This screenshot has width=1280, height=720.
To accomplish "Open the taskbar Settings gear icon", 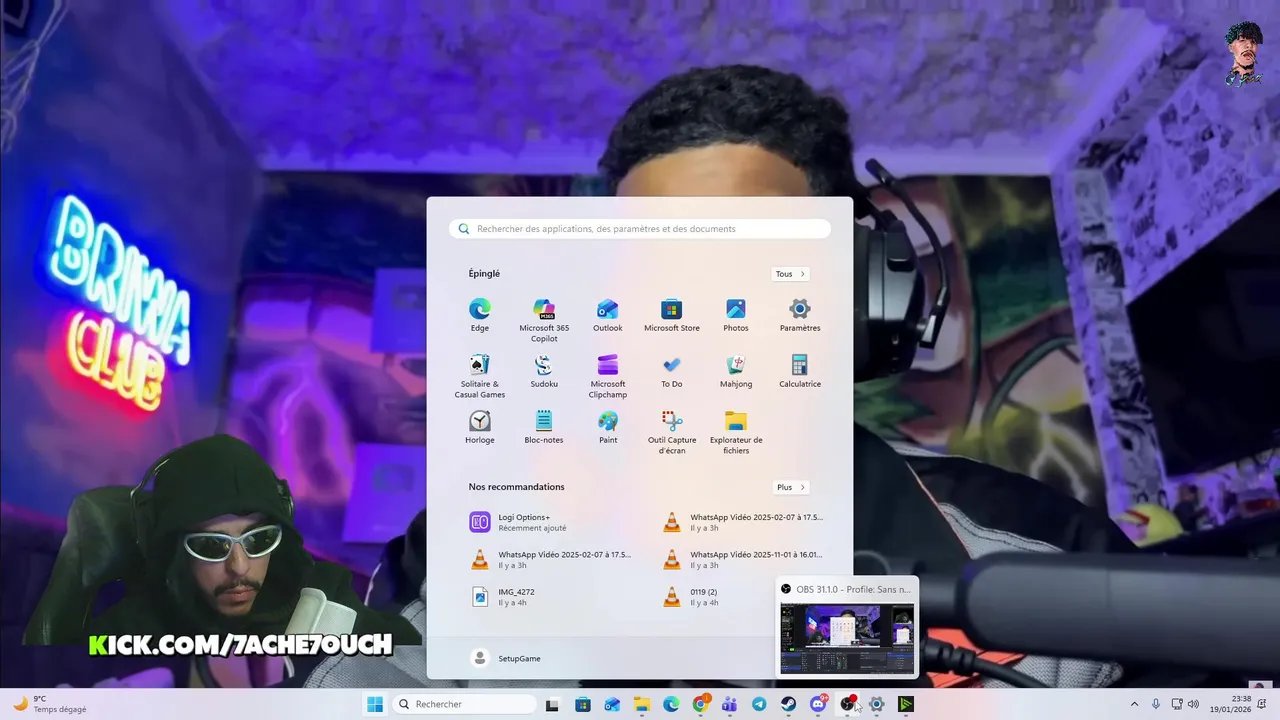I will coord(876,704).
